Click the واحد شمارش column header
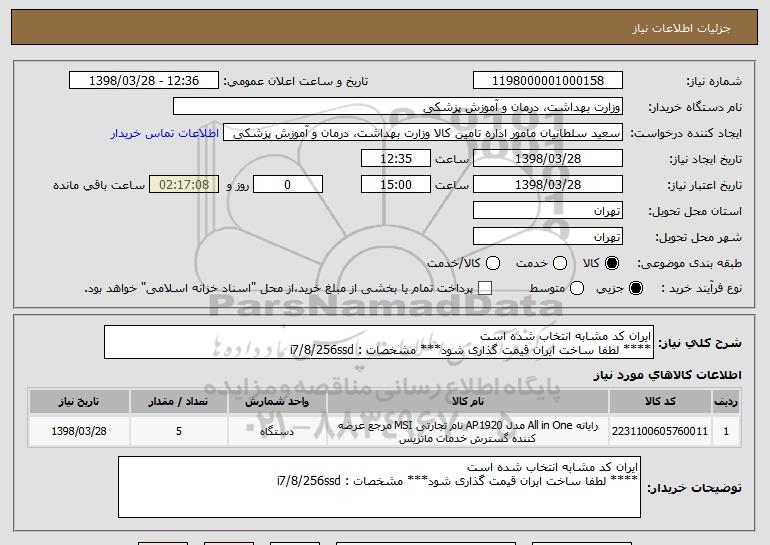Viewport: 770px width, 545px height. pos(277,402)
